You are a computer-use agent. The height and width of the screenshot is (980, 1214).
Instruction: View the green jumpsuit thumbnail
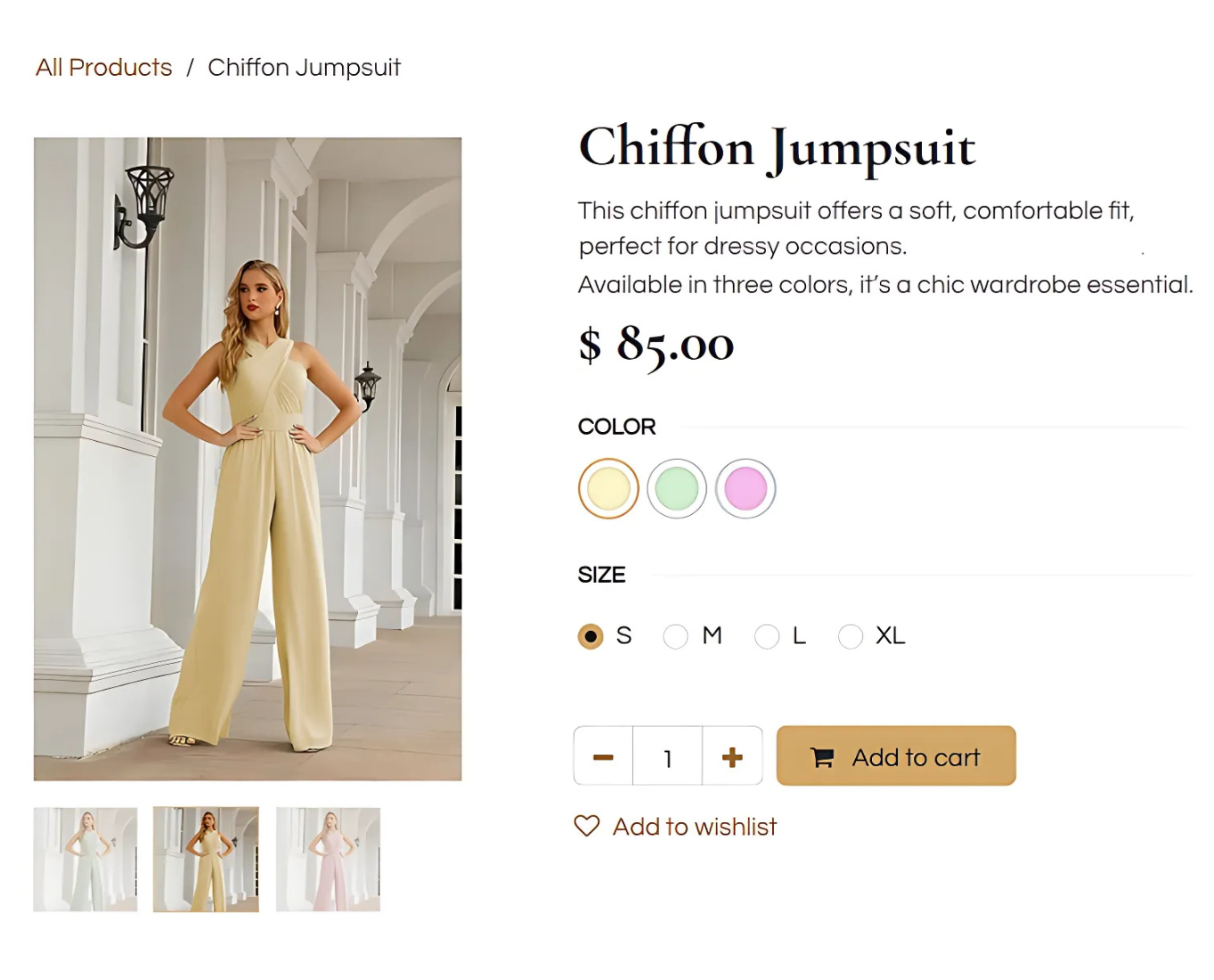tap(86, 859)
